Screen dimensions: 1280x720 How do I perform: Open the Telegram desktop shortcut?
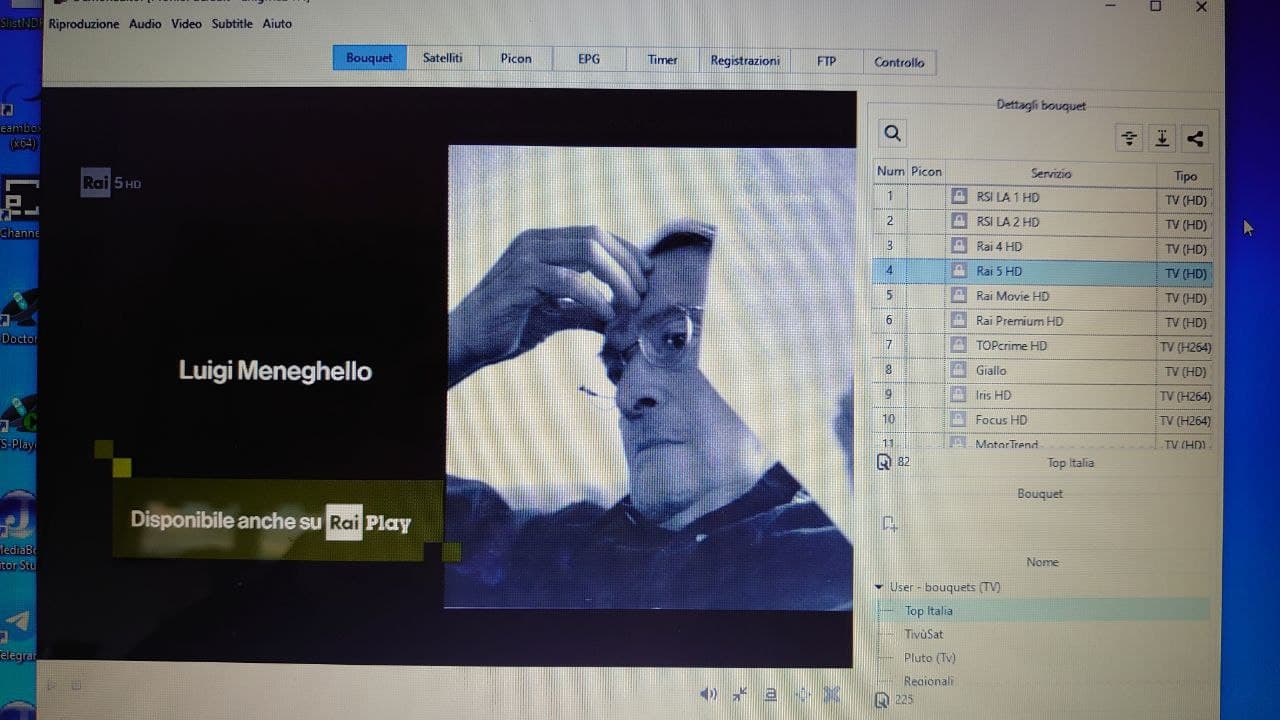click(18, 635)
